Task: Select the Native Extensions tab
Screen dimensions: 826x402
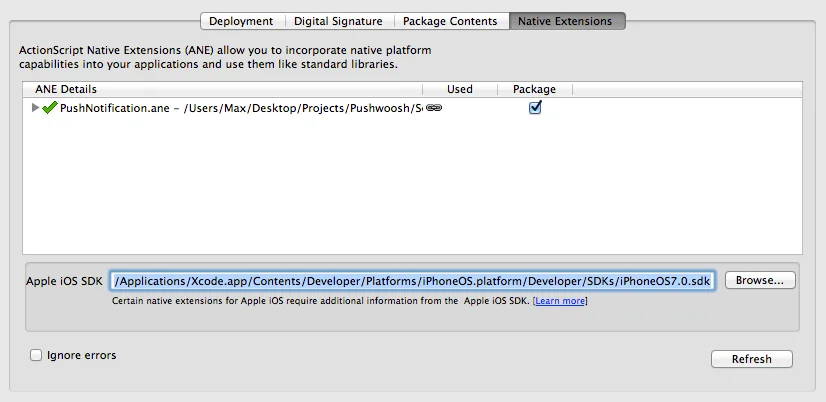Action: click(x=566, y=21)
